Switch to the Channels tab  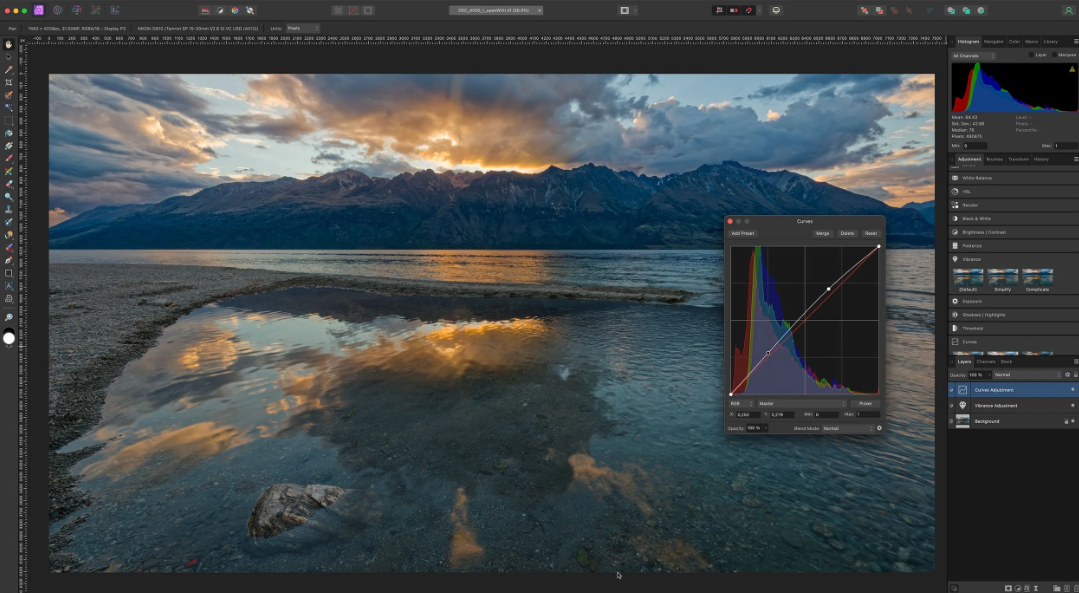coord(984,363)
